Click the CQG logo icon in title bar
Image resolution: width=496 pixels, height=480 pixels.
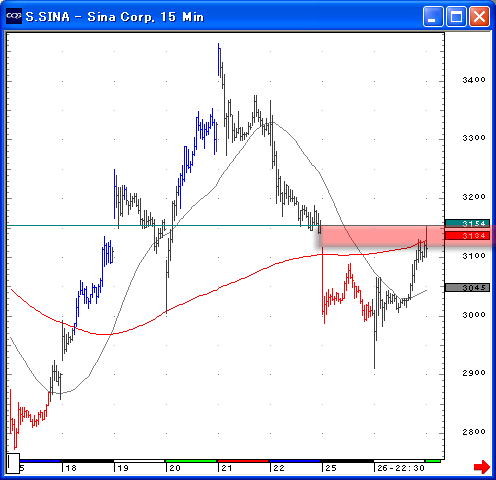pyautogui.click(x=14, y=16)
